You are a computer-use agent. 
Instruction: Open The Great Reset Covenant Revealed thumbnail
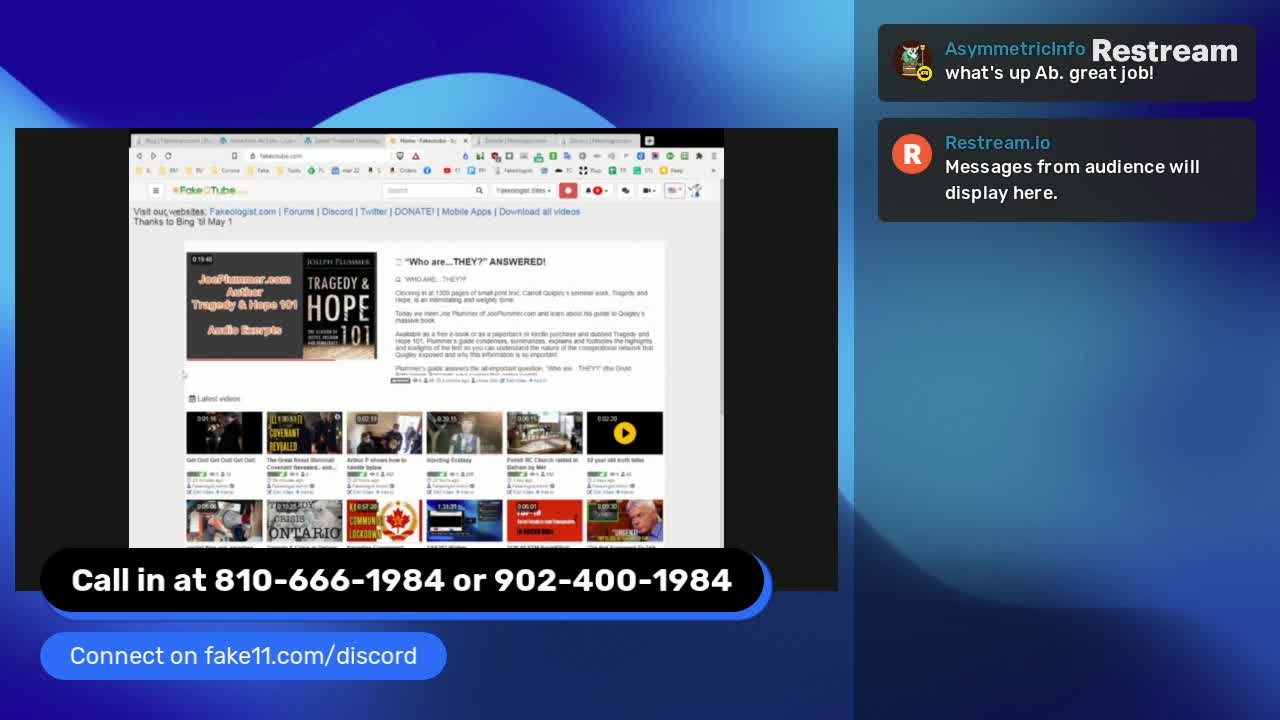[304, 433]
